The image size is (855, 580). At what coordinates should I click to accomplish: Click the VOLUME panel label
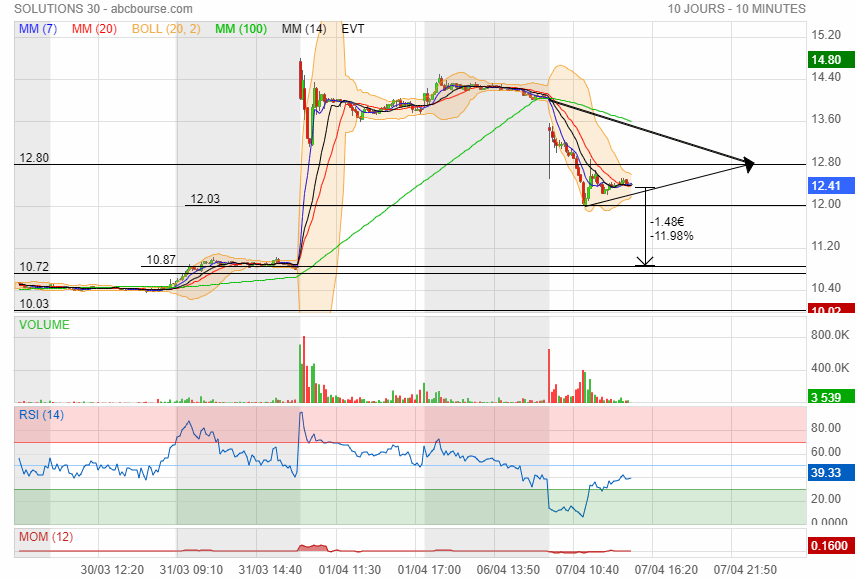click(x=44, y=325)
